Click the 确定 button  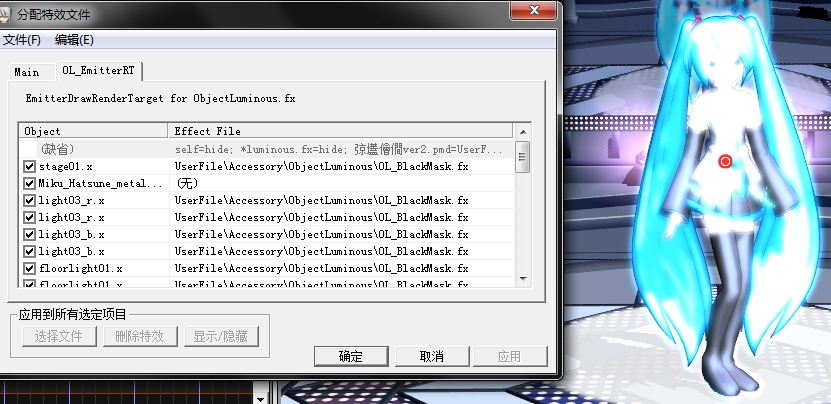351,356
